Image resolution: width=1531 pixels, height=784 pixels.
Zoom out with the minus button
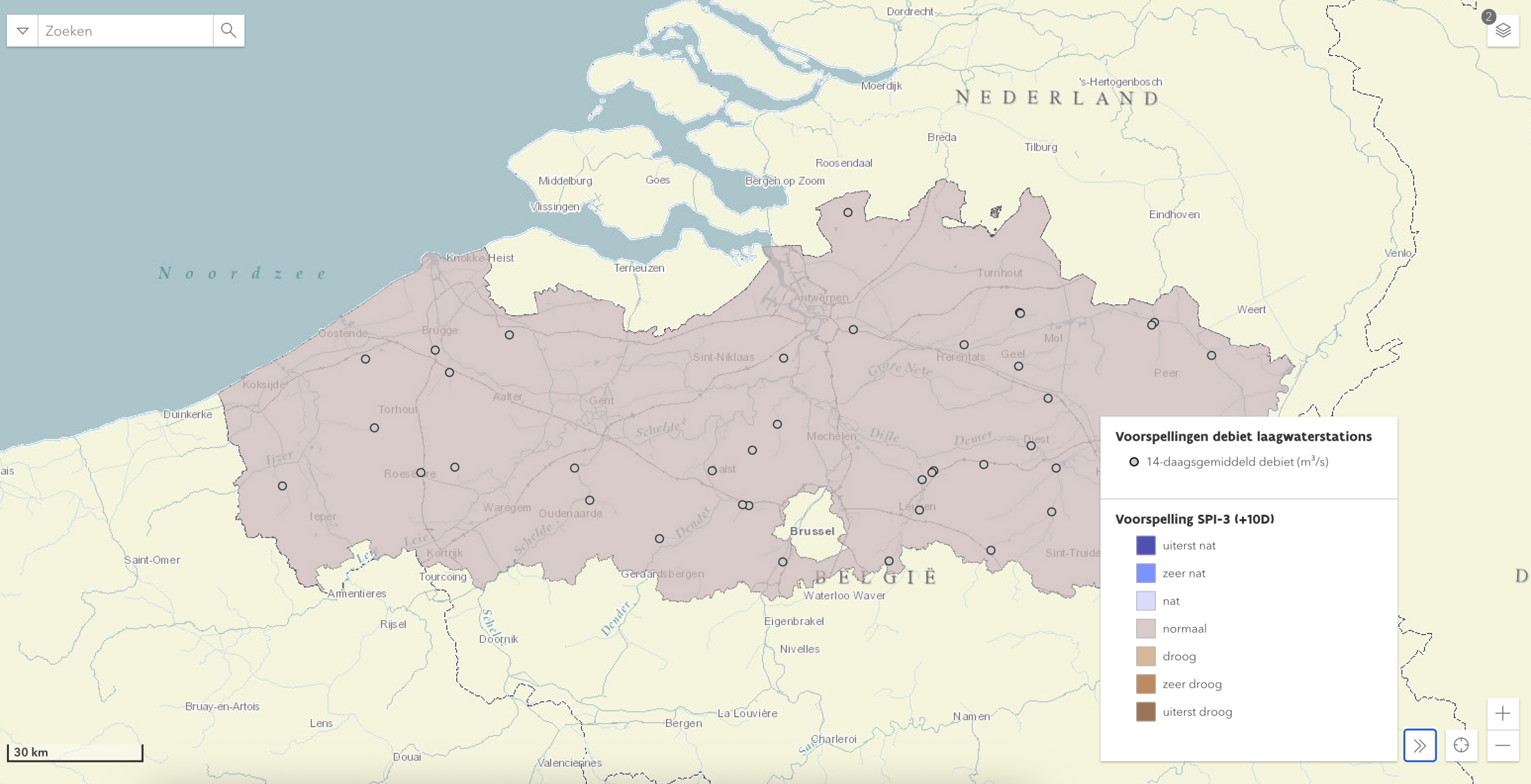point(1503,745)
